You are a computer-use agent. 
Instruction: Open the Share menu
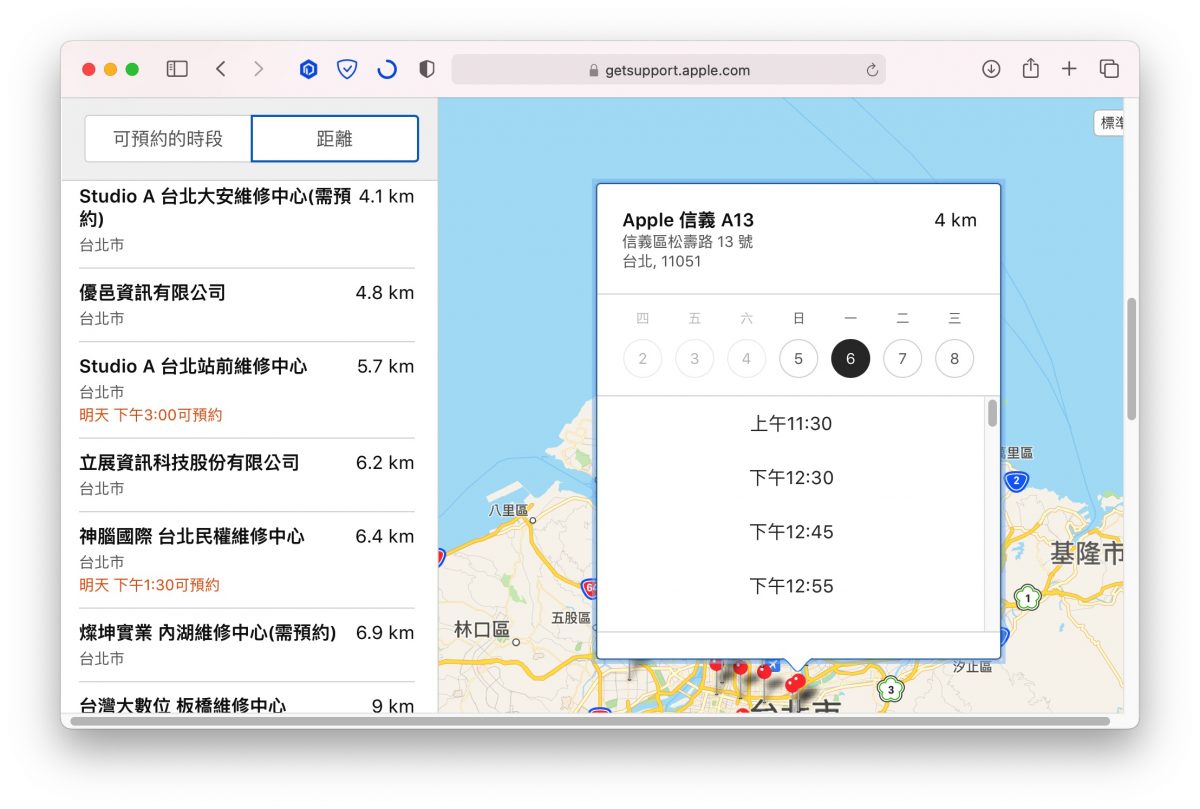(x=1031, y=68)
